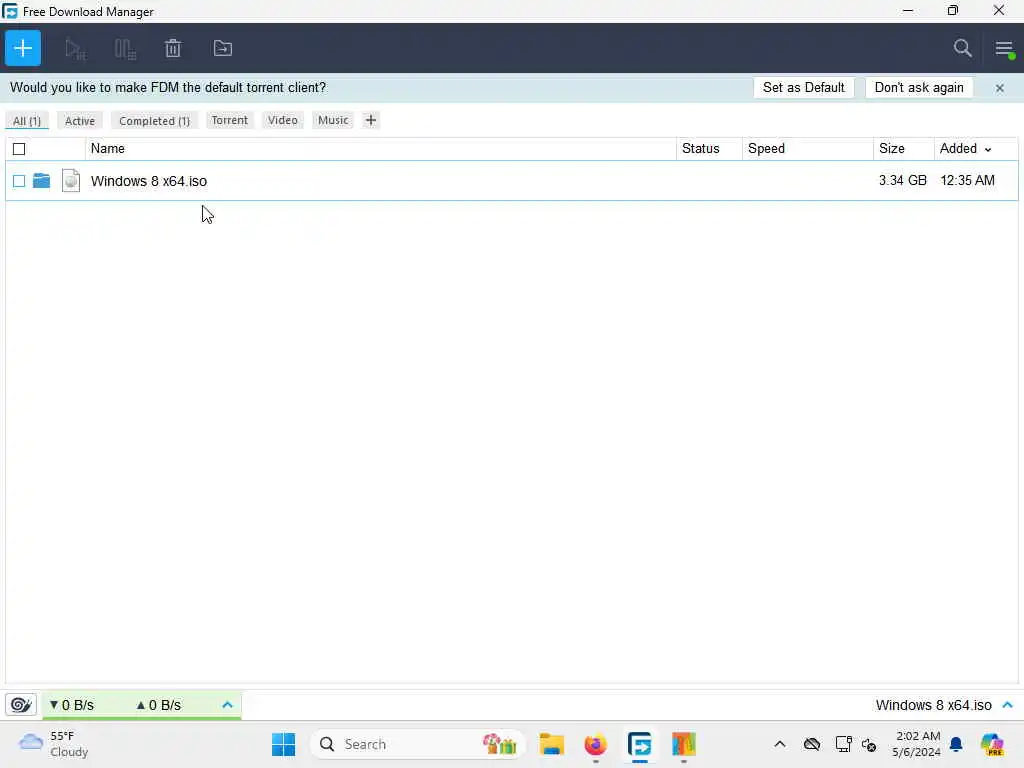
Task: Click the 12:35 AM added time
Action: click(967, 180)
